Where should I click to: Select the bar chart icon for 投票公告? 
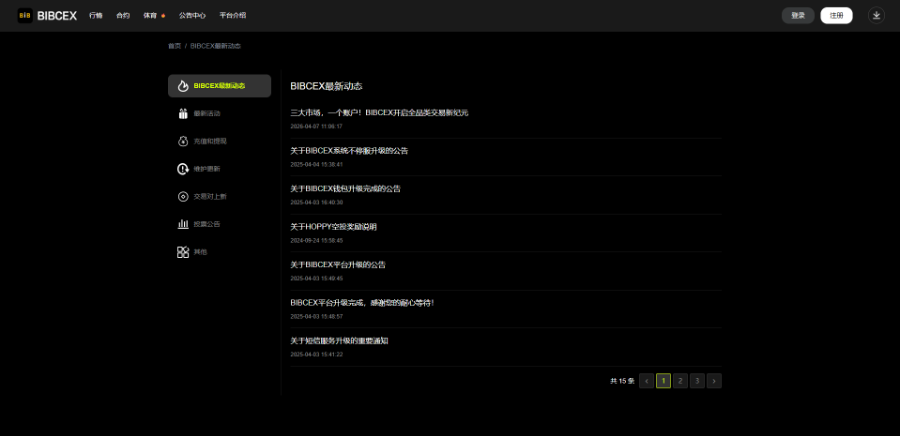183,224
